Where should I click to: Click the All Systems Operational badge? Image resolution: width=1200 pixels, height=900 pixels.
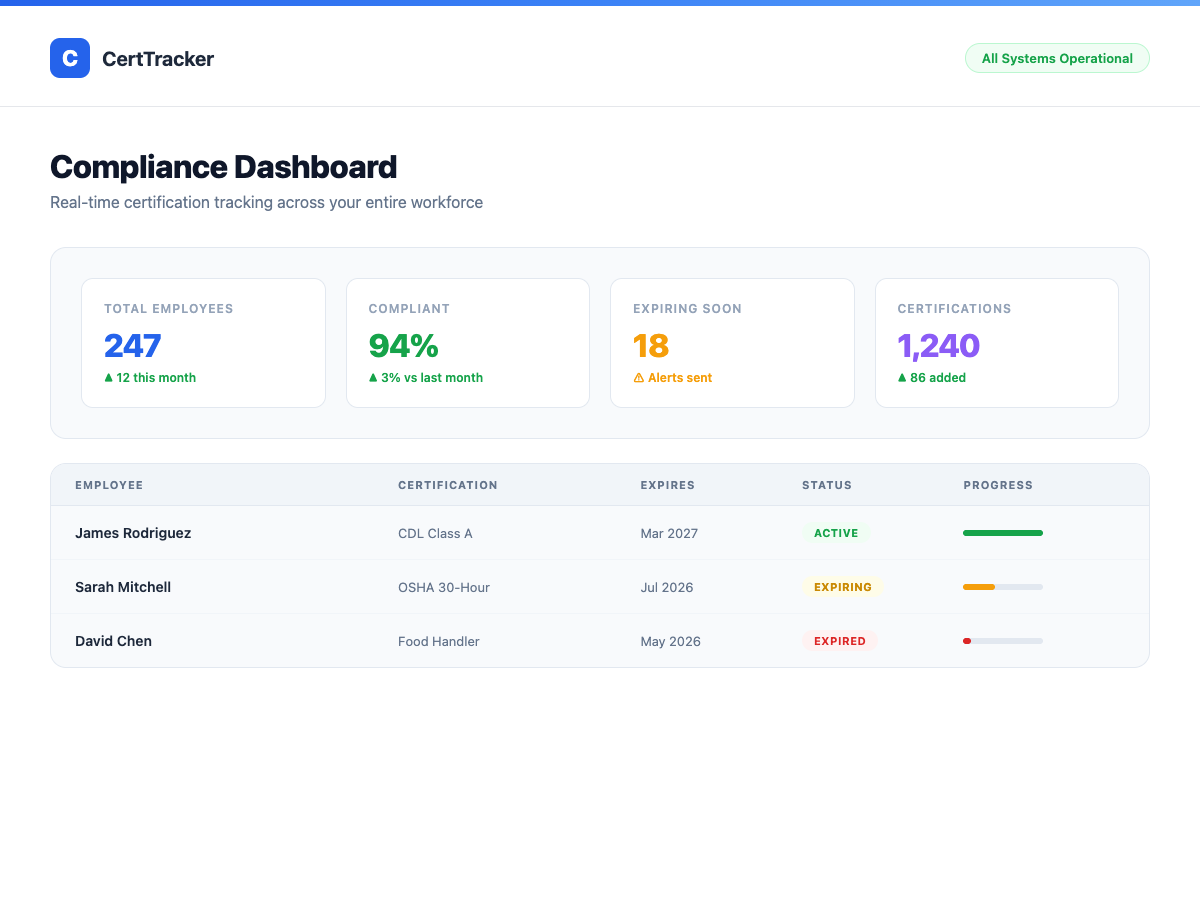coord(1057,58)
